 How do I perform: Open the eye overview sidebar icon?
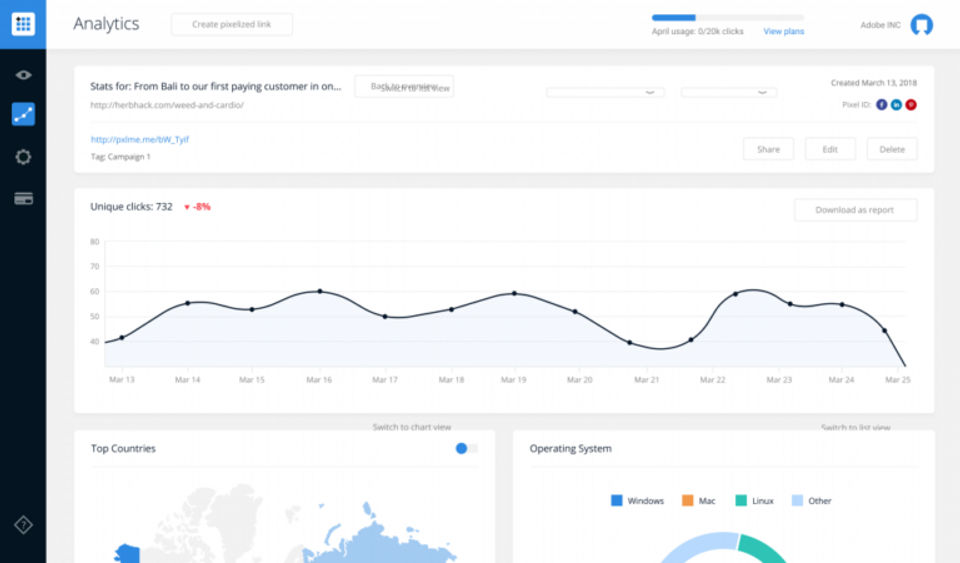(23, 75)
